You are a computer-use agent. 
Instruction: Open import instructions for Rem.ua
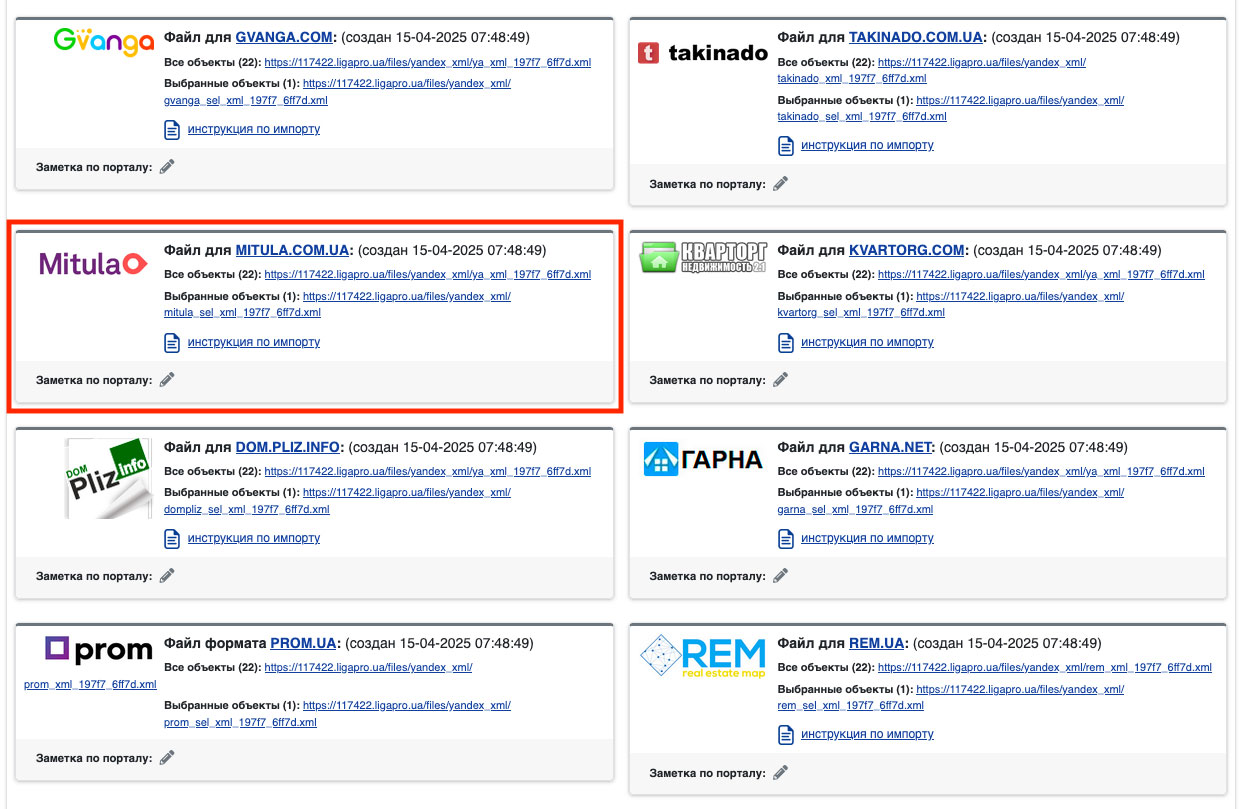click(x=867, y=734)
